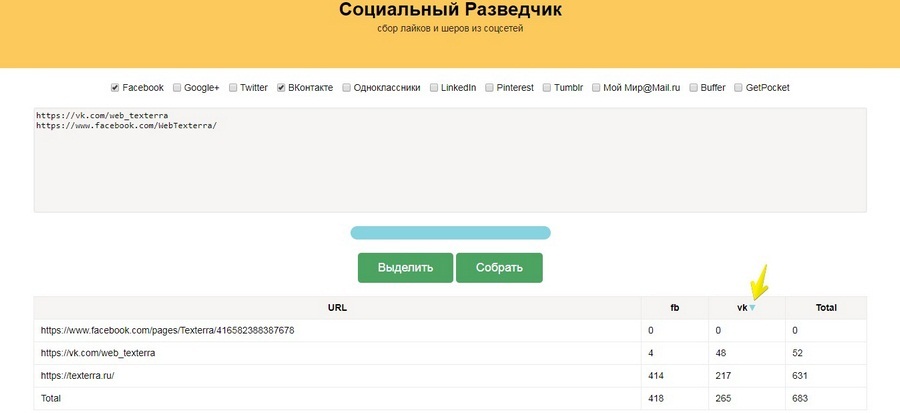Select the facebook.com/pages/Texterra URL cell
900x413 pixels.
click(x=338, y=330)
